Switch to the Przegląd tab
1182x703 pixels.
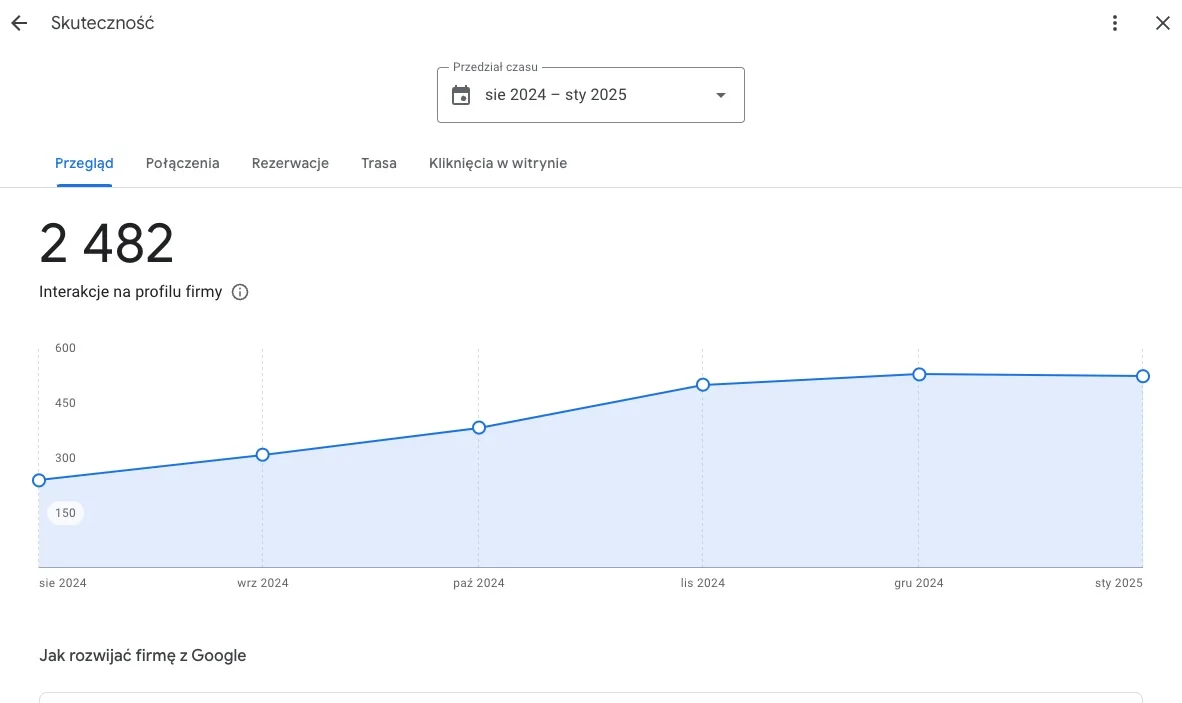(x=84, y=163)
